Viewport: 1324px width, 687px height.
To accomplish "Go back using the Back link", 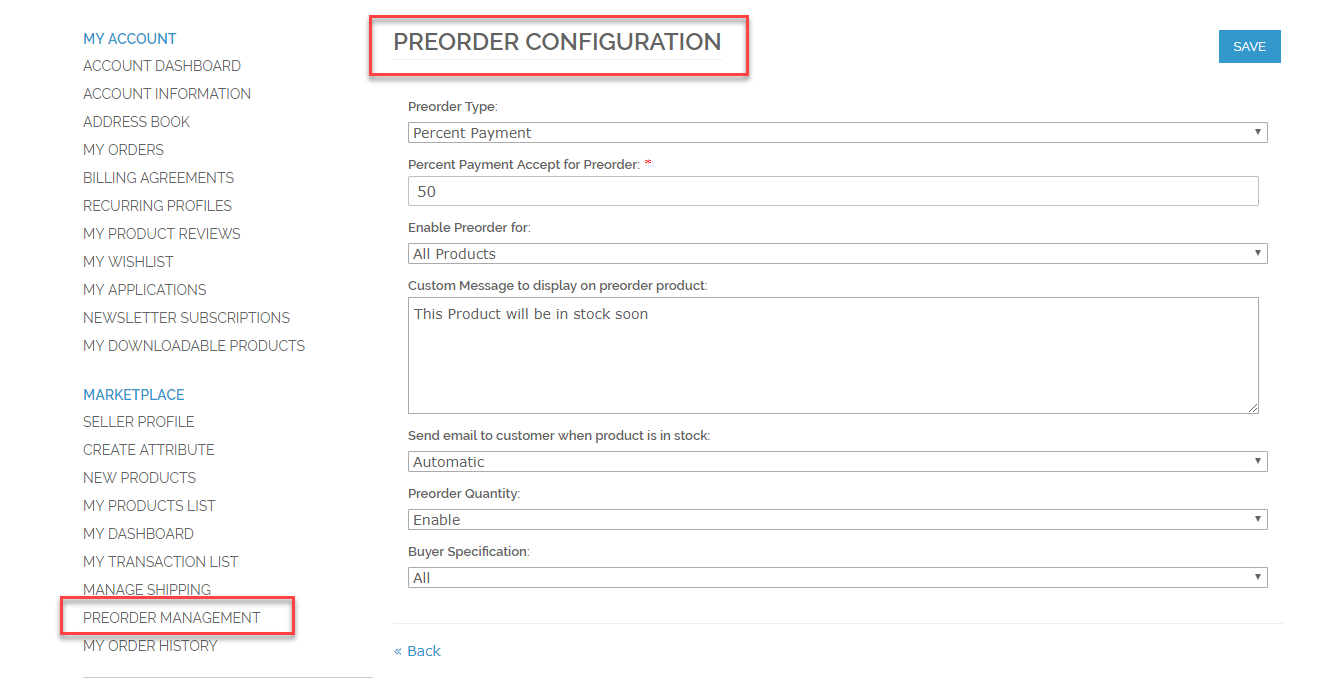I will pos(417,651).
